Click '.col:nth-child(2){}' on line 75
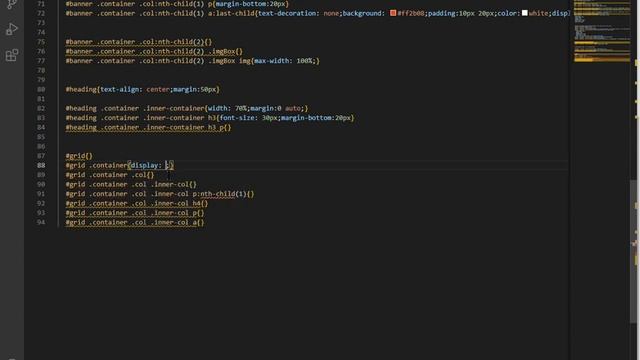This screenshot has height=360, width=640. (x=175, y=42)
